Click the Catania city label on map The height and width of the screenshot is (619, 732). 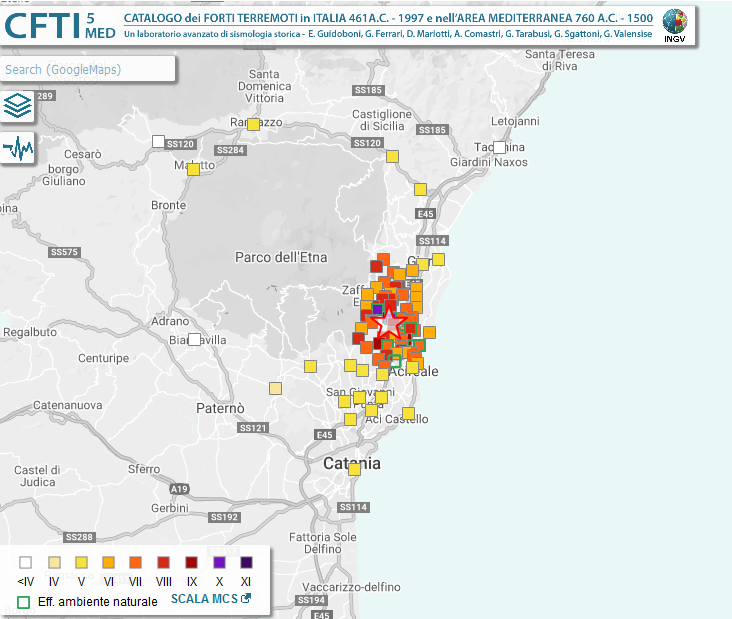pyautogui.click(x=351, y=464)
